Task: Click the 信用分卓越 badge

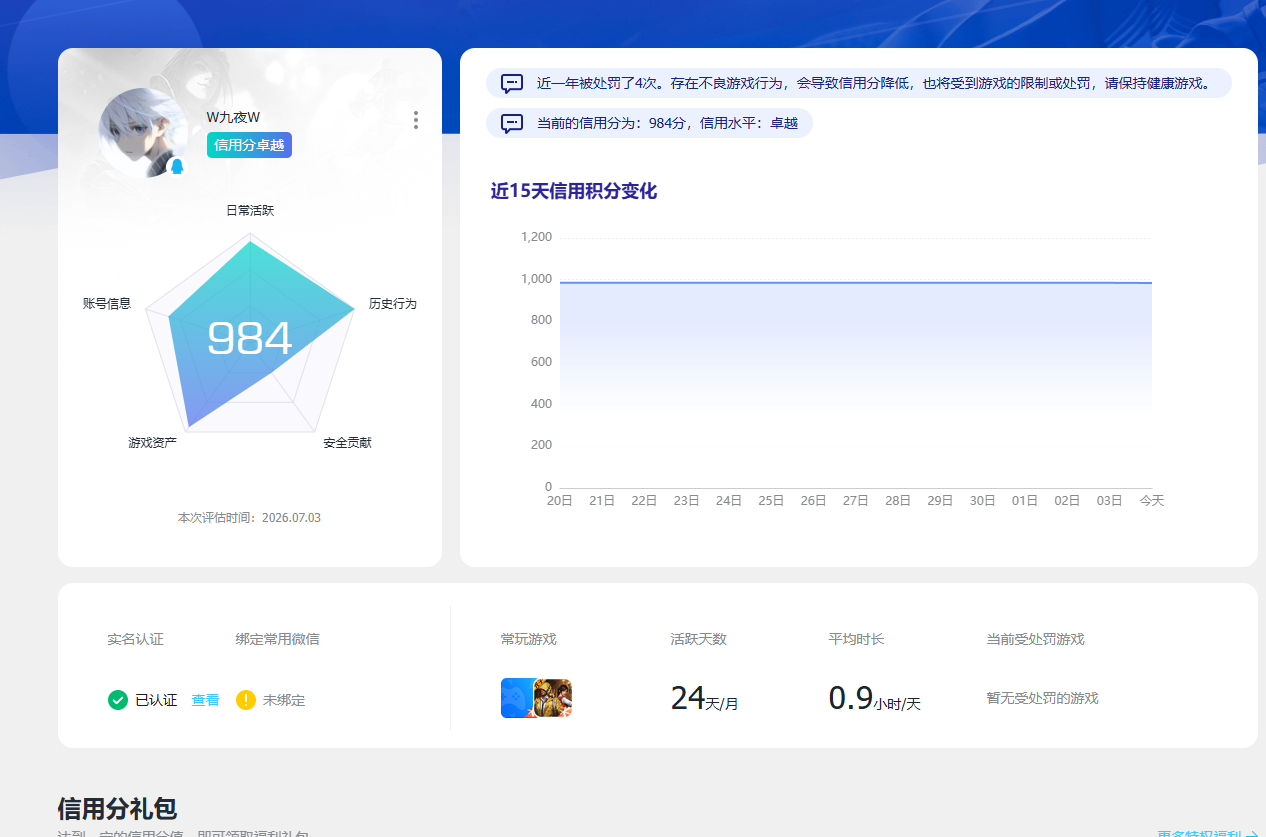Action: coord(249,145)
